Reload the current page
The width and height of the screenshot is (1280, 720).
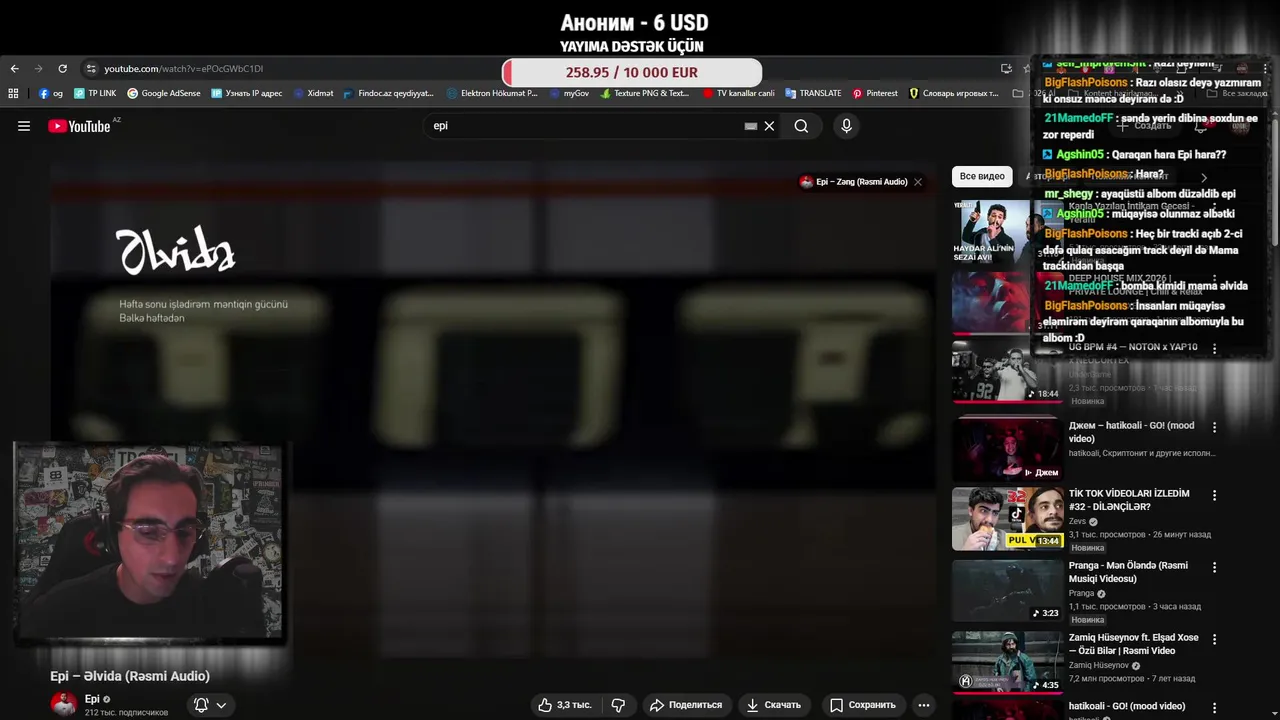coord(62,69)
